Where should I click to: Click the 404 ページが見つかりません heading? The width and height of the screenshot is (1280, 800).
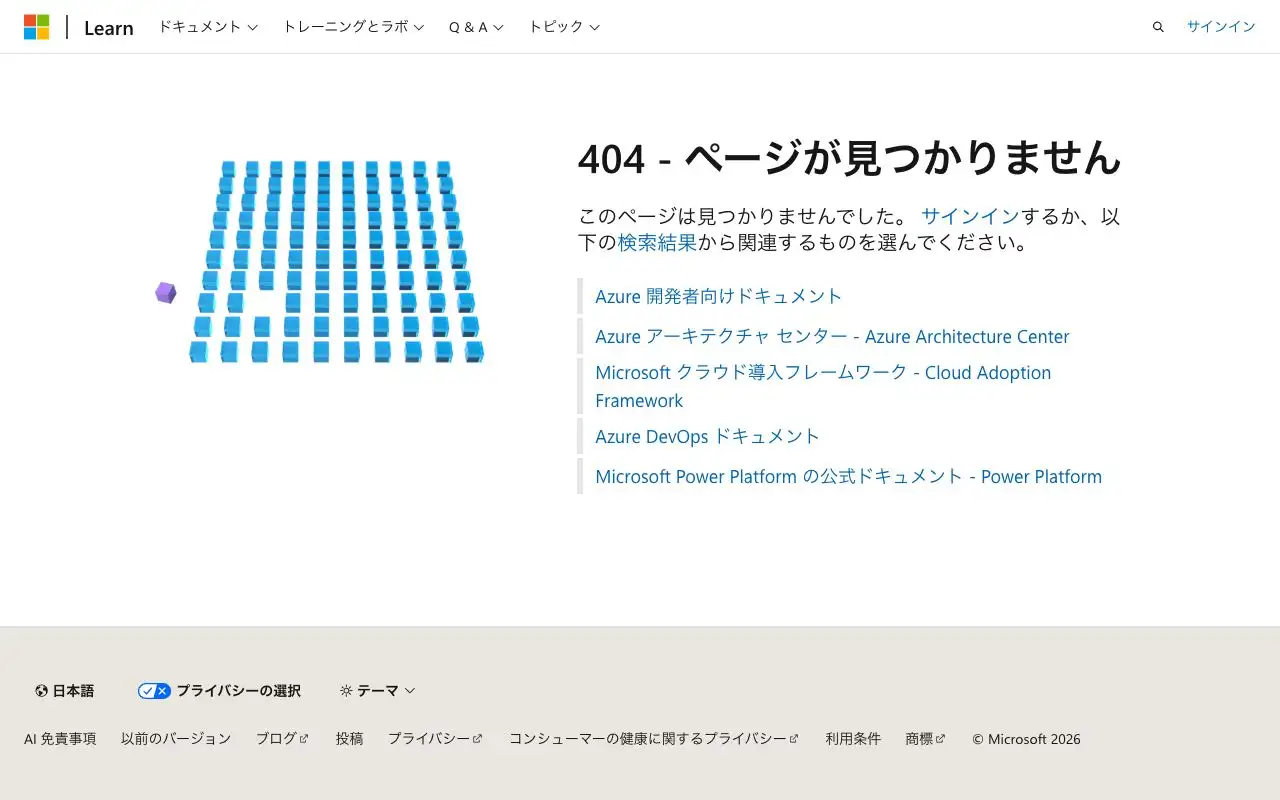tap(850, 158)
